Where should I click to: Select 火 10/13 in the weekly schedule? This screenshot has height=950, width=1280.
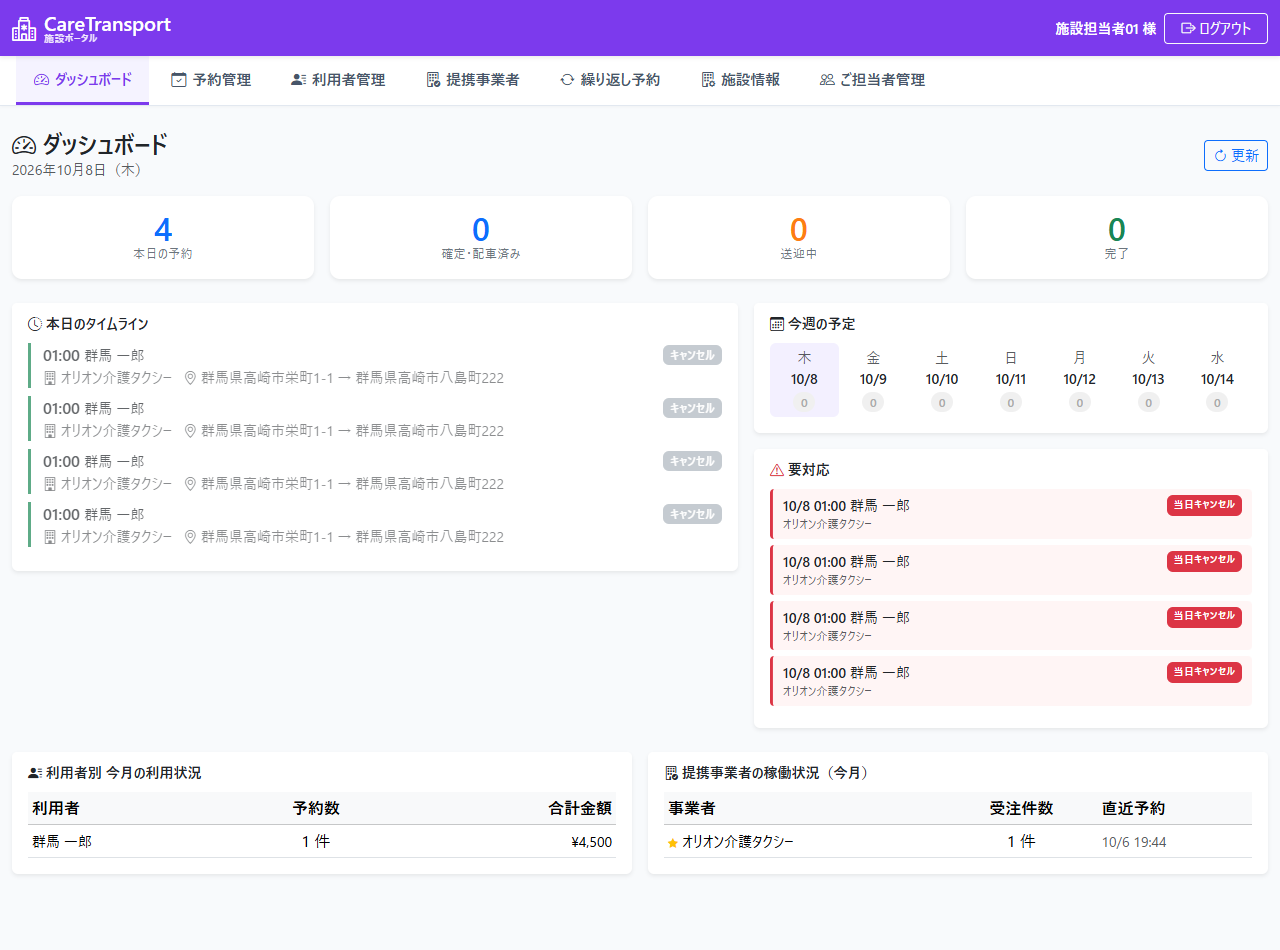1148,380
